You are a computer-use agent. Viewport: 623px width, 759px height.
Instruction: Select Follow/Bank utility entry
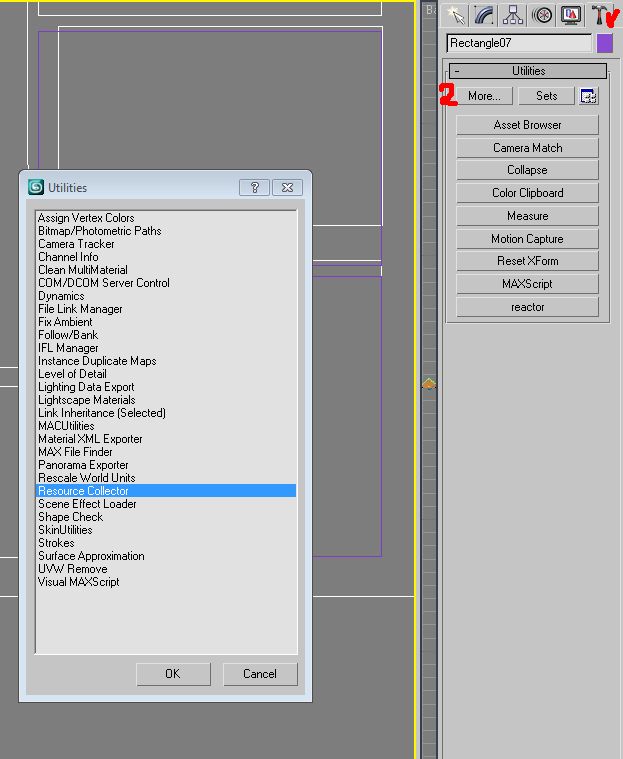(166, 335)
